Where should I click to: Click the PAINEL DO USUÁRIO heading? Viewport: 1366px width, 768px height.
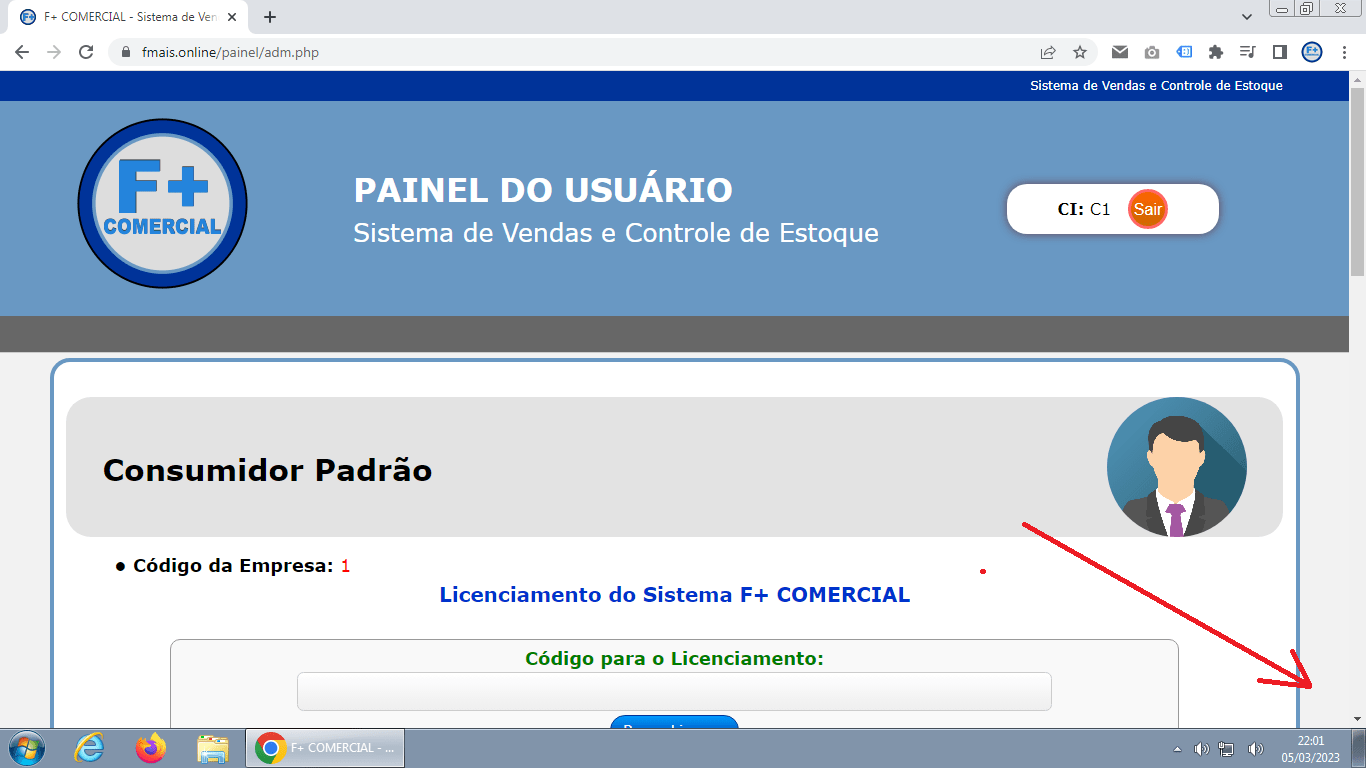pyautogui.click(x=543, y=190)
